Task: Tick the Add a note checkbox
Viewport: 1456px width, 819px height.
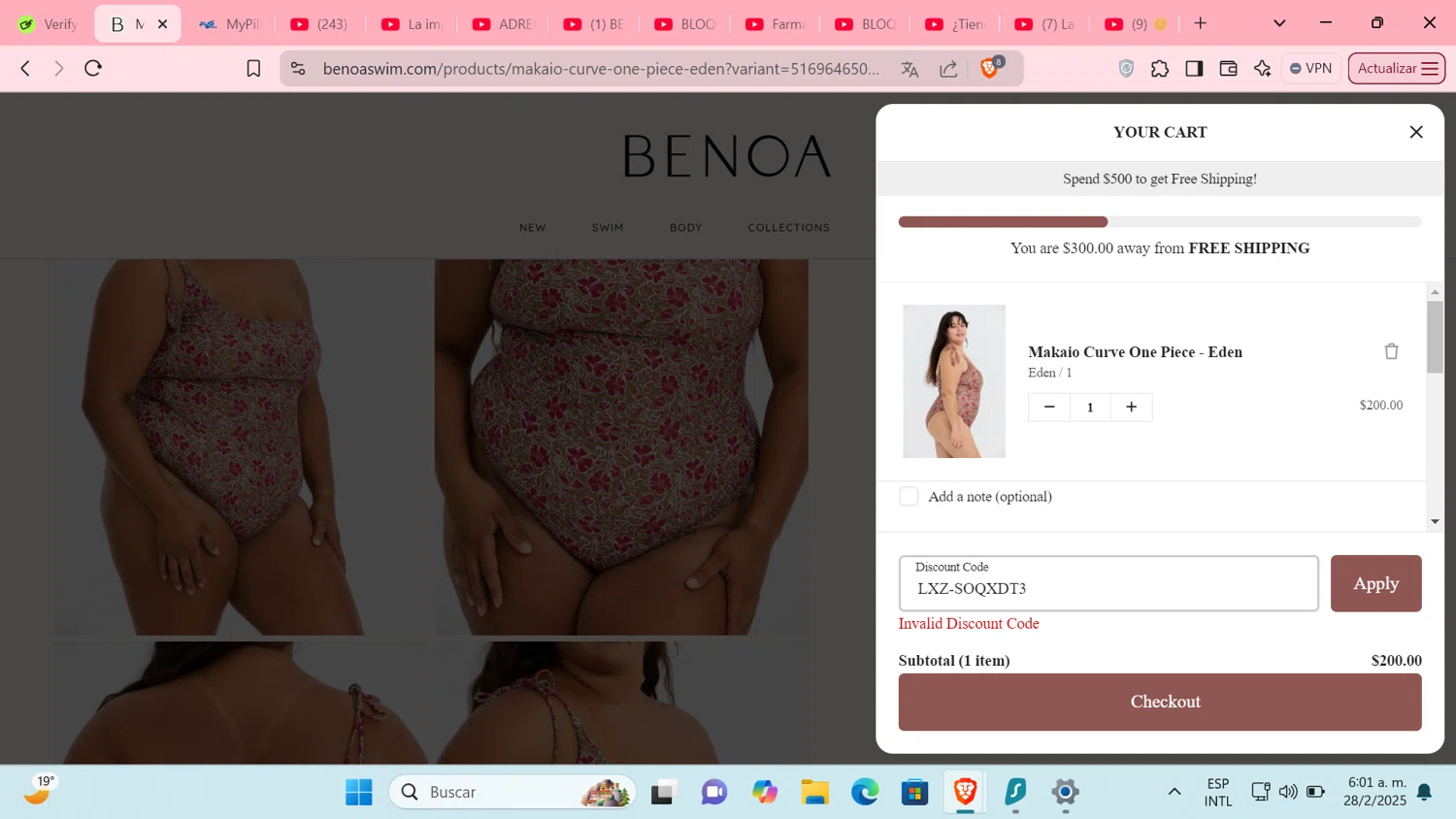Action: click(909, 496)
